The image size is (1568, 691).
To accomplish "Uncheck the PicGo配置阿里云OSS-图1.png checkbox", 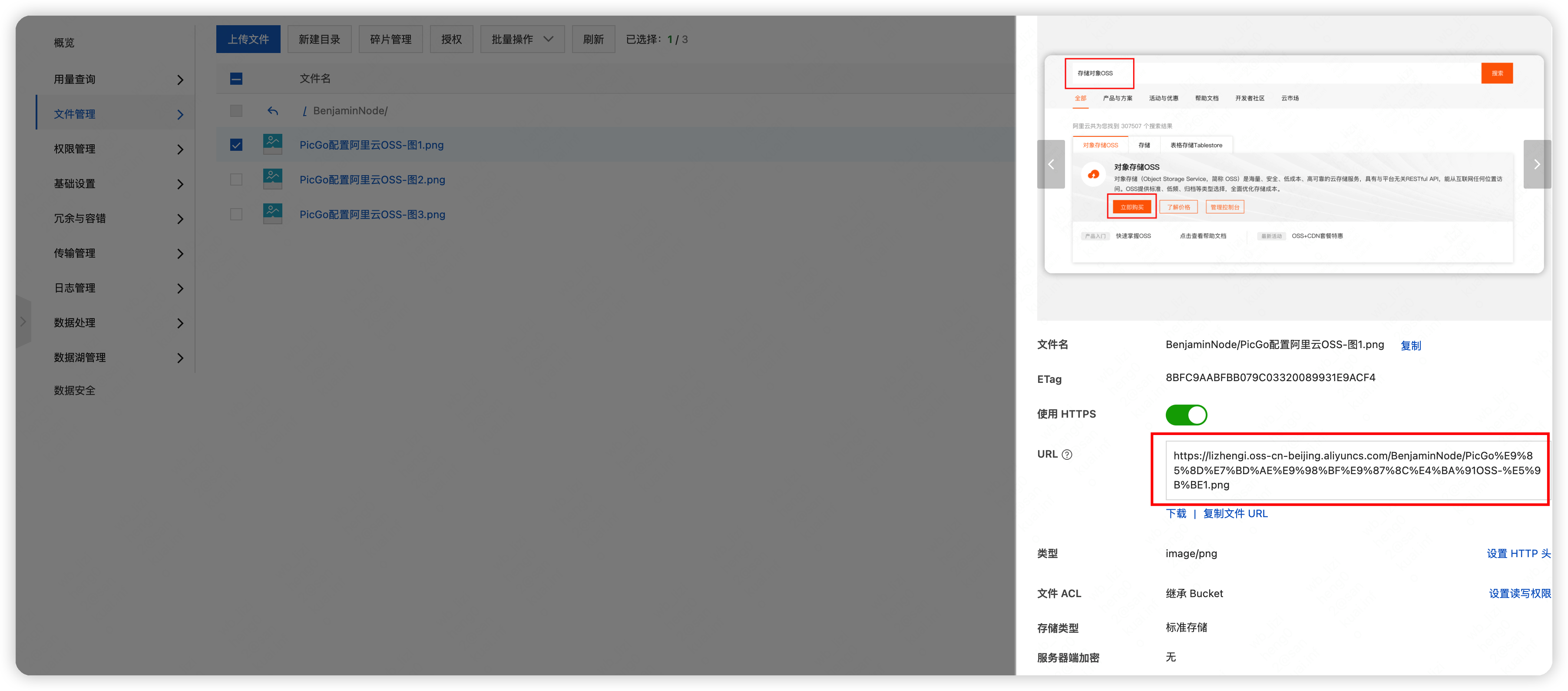I will pos(236,145).
